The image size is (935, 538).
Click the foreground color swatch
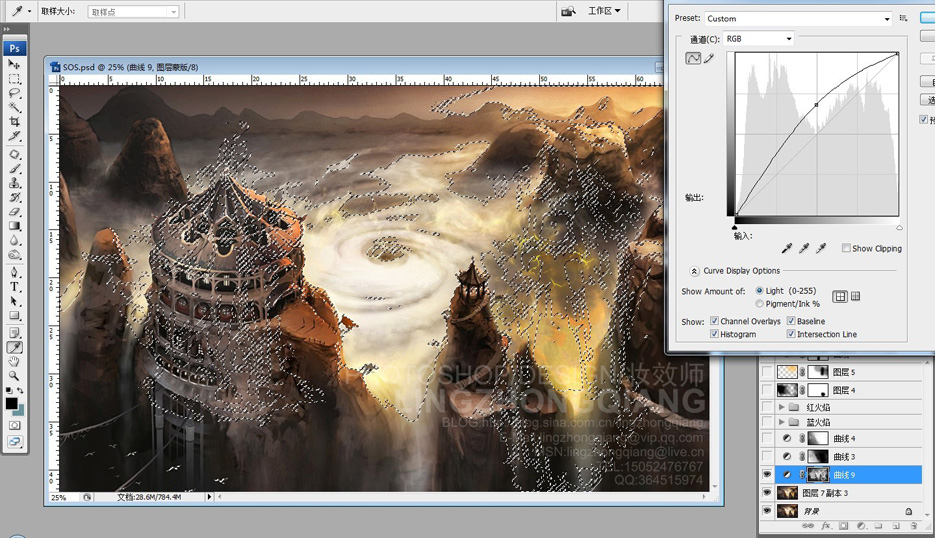pyautogui.click(x=11, y=403)
